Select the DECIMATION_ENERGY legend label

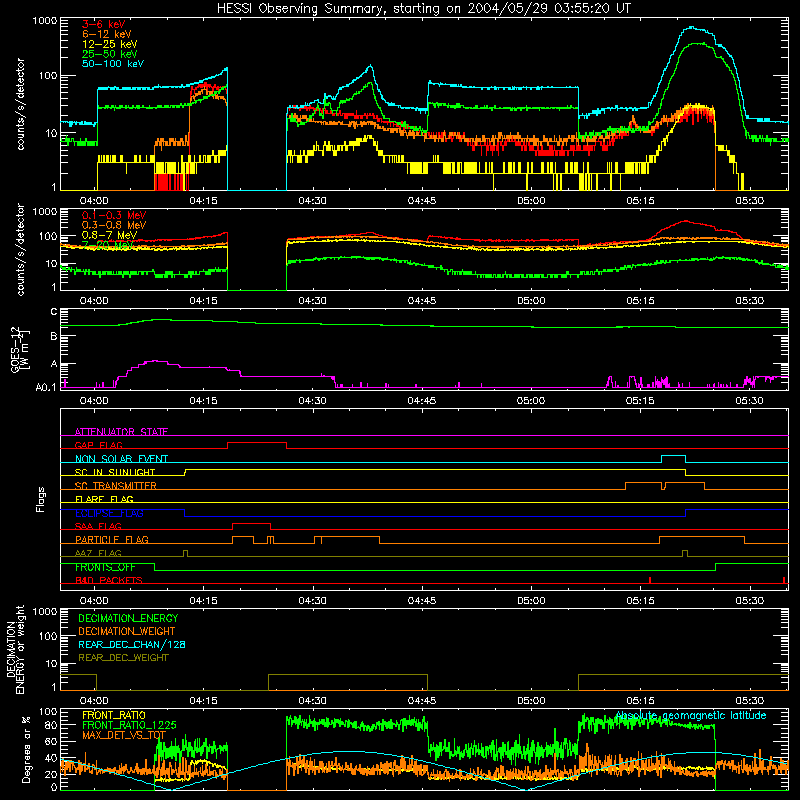click(x=128, y=618)
